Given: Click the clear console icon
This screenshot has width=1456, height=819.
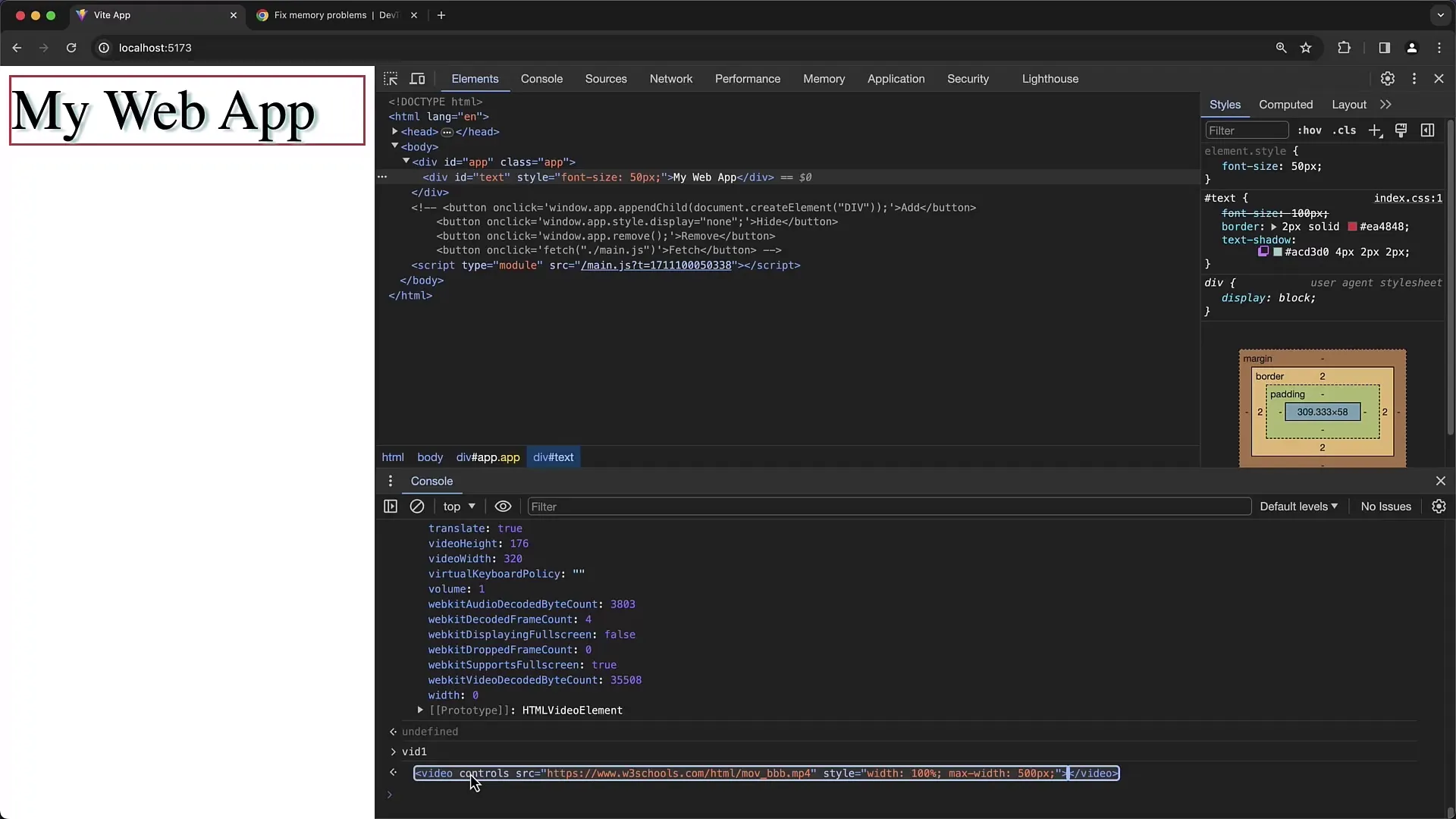Looking at the screenshot, I should [x=417, y=506].
